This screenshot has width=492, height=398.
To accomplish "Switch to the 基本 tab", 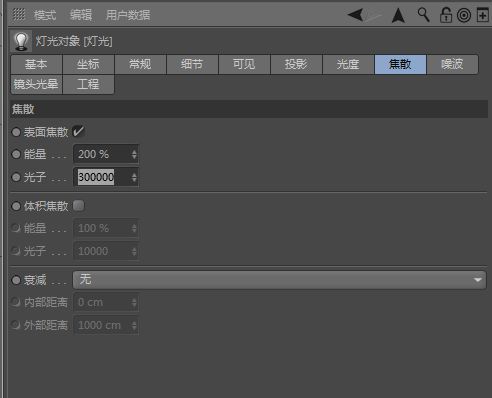I will click(x=36, y=64).
